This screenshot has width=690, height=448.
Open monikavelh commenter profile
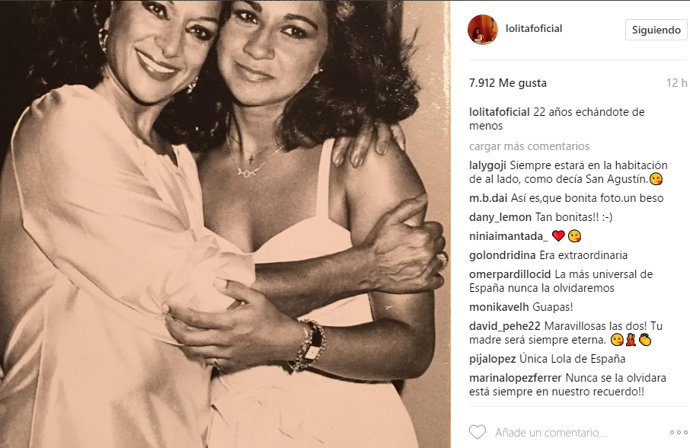[499, 307]
